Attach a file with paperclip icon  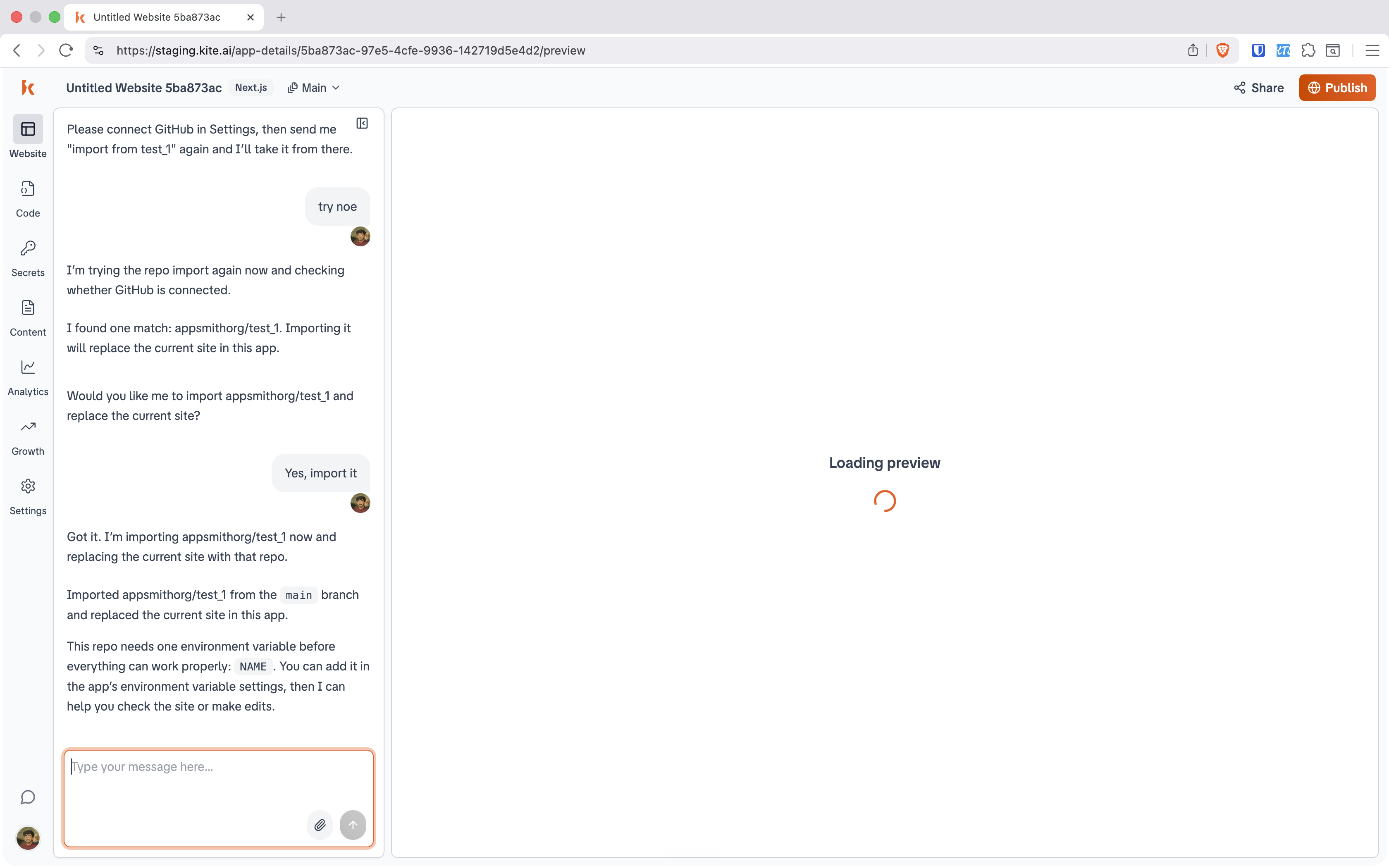coord(320,825)
